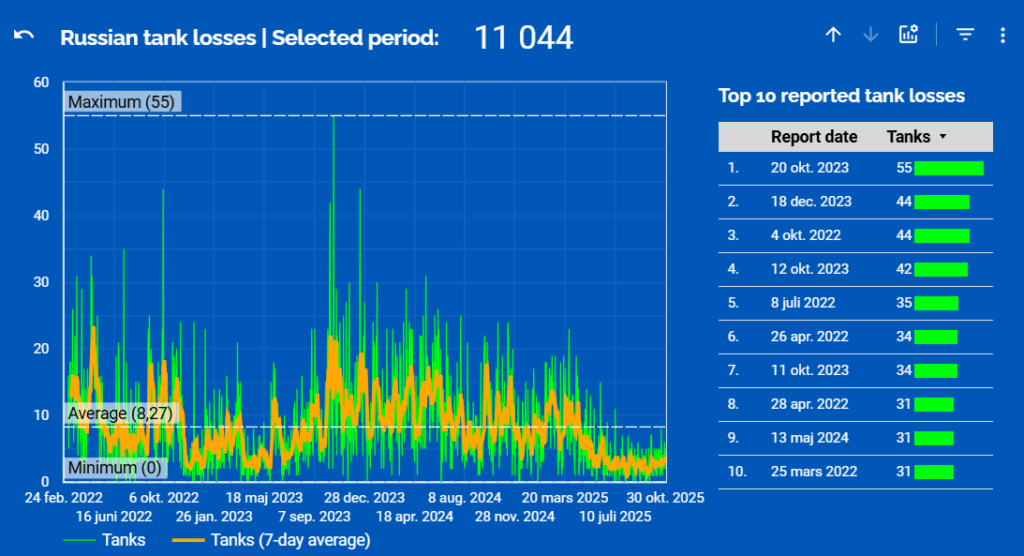Click the drill down arrow icon

(870, 35)
